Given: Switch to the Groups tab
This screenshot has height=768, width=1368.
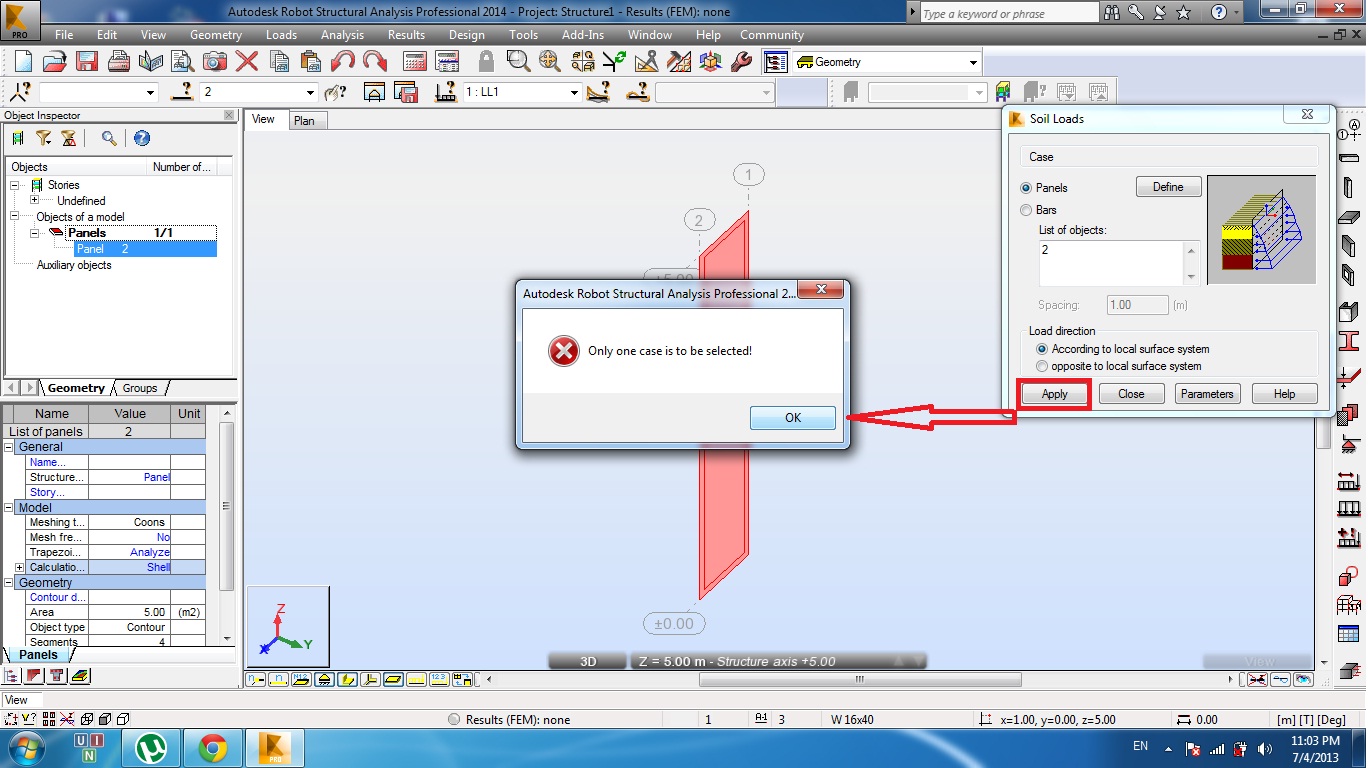Looking at the screenshot, I should tap(140, 388).
